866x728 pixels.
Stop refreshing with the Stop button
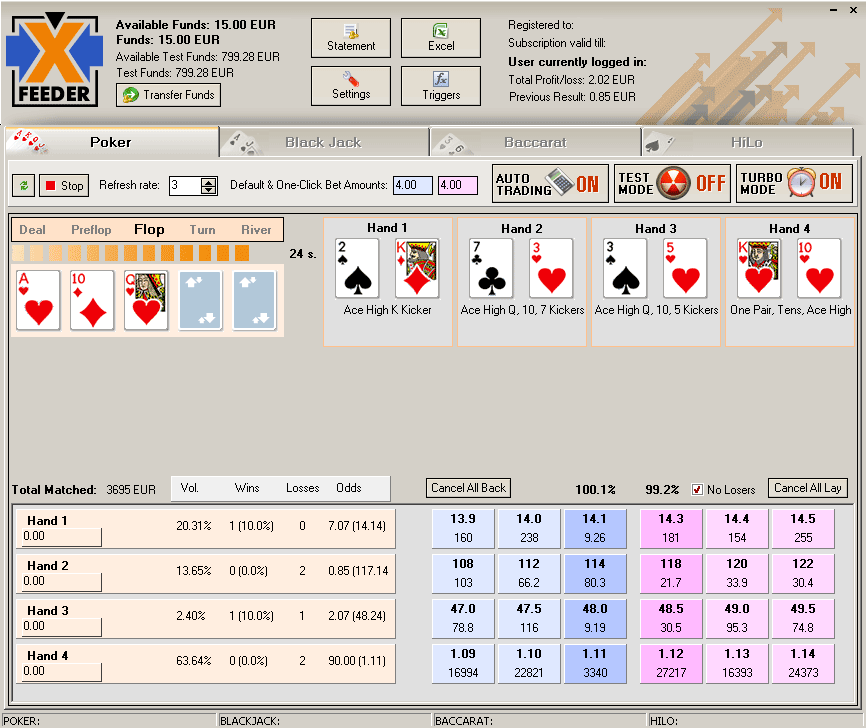coord(64,186)
